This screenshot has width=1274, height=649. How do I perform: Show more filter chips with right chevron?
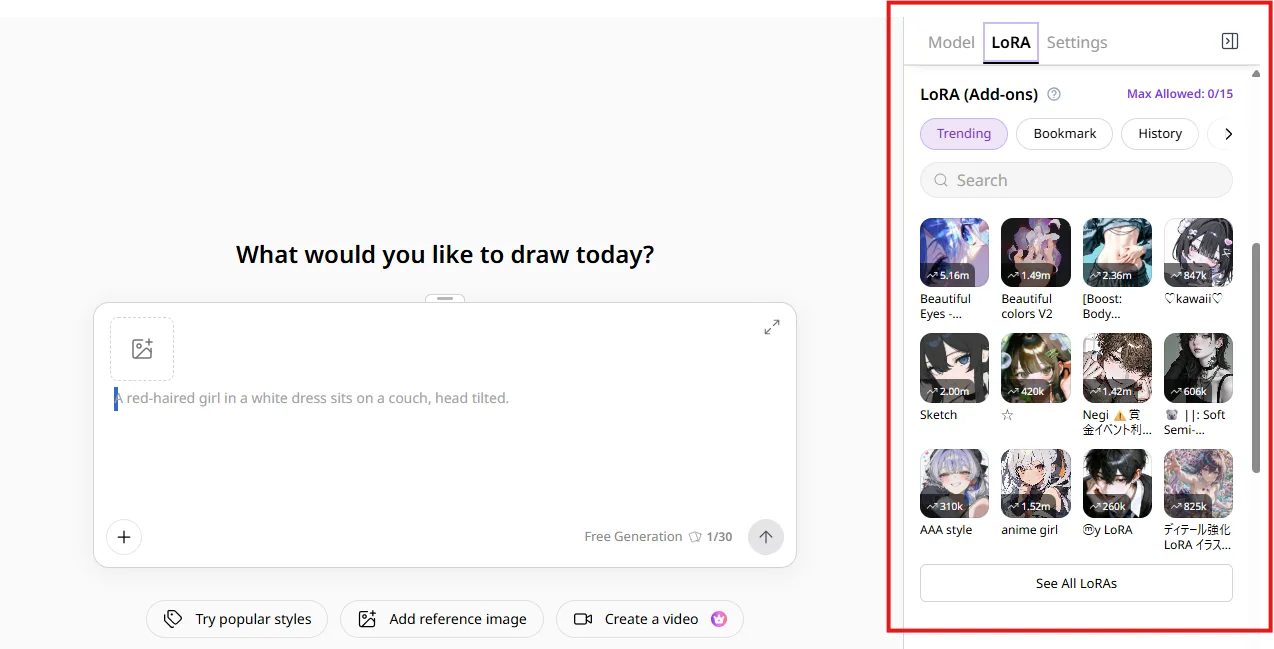click(1228, 133)
